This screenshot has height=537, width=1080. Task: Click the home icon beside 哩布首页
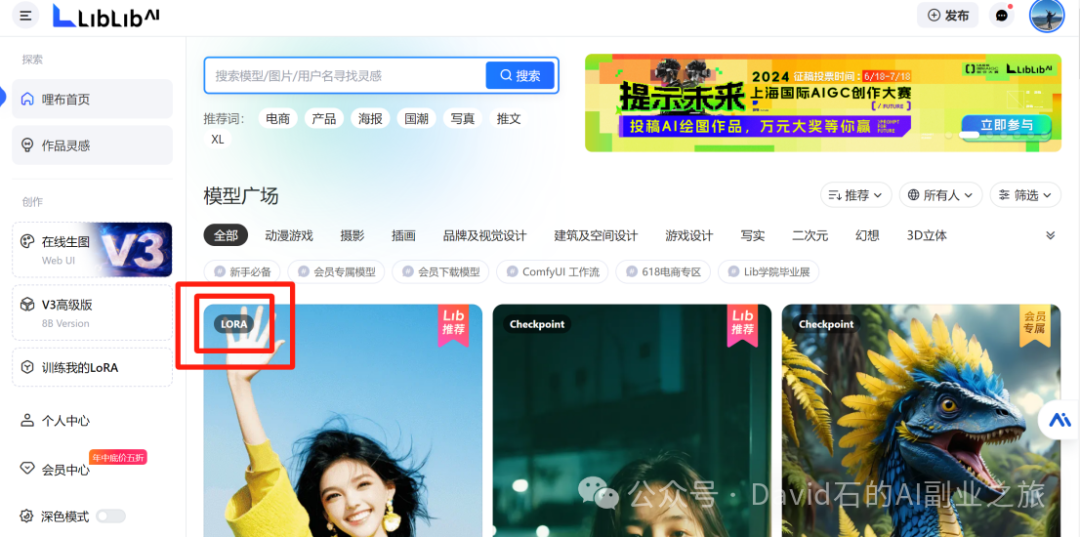pos(27,99)
